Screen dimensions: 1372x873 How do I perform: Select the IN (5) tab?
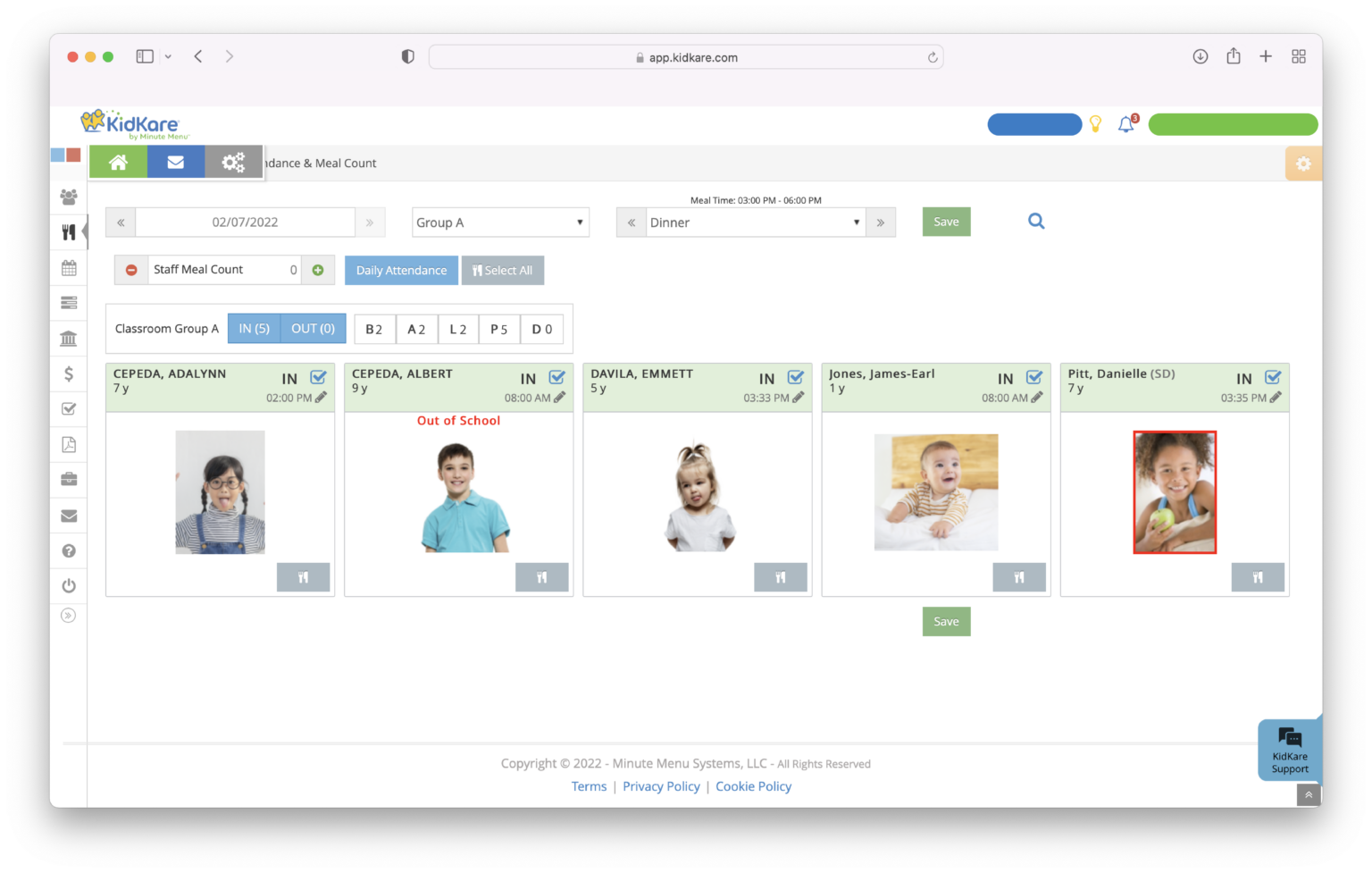pos(254,329)
